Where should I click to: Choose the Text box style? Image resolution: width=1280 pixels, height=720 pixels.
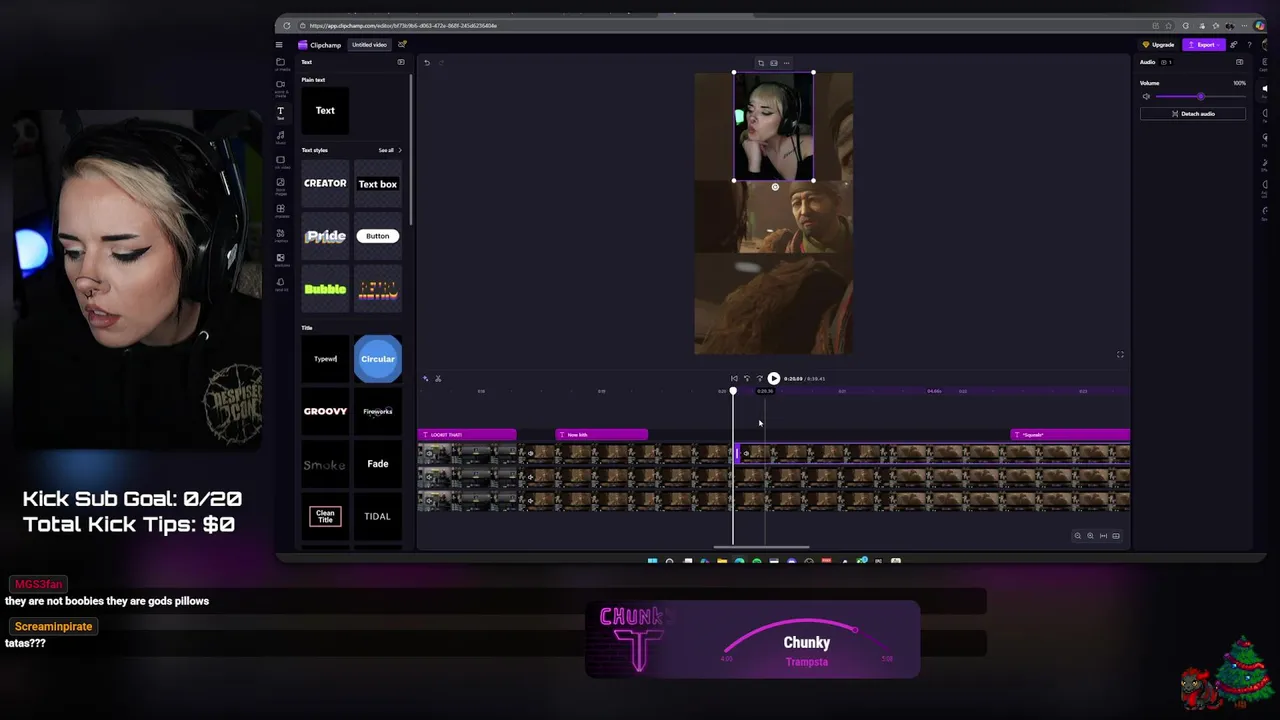click(378, 184)
